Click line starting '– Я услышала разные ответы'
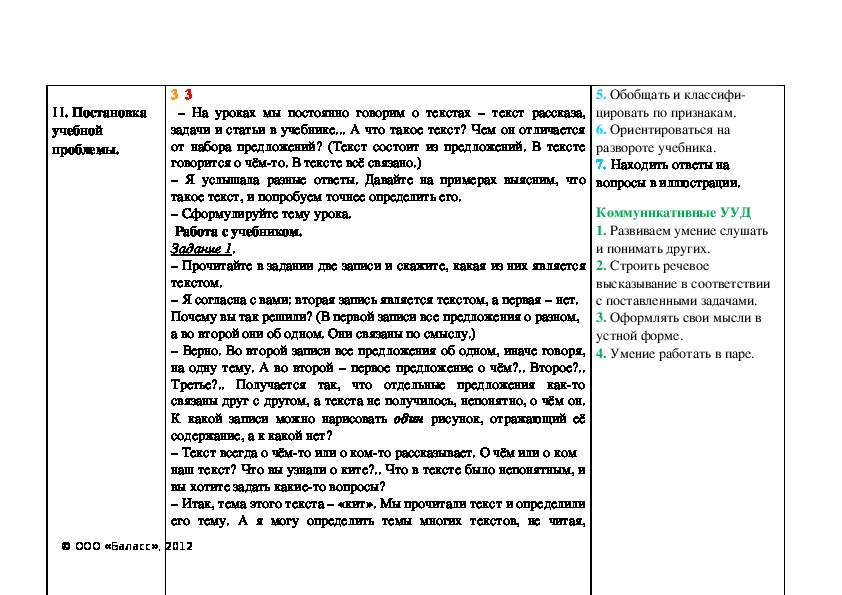 [x=379, y=180]
